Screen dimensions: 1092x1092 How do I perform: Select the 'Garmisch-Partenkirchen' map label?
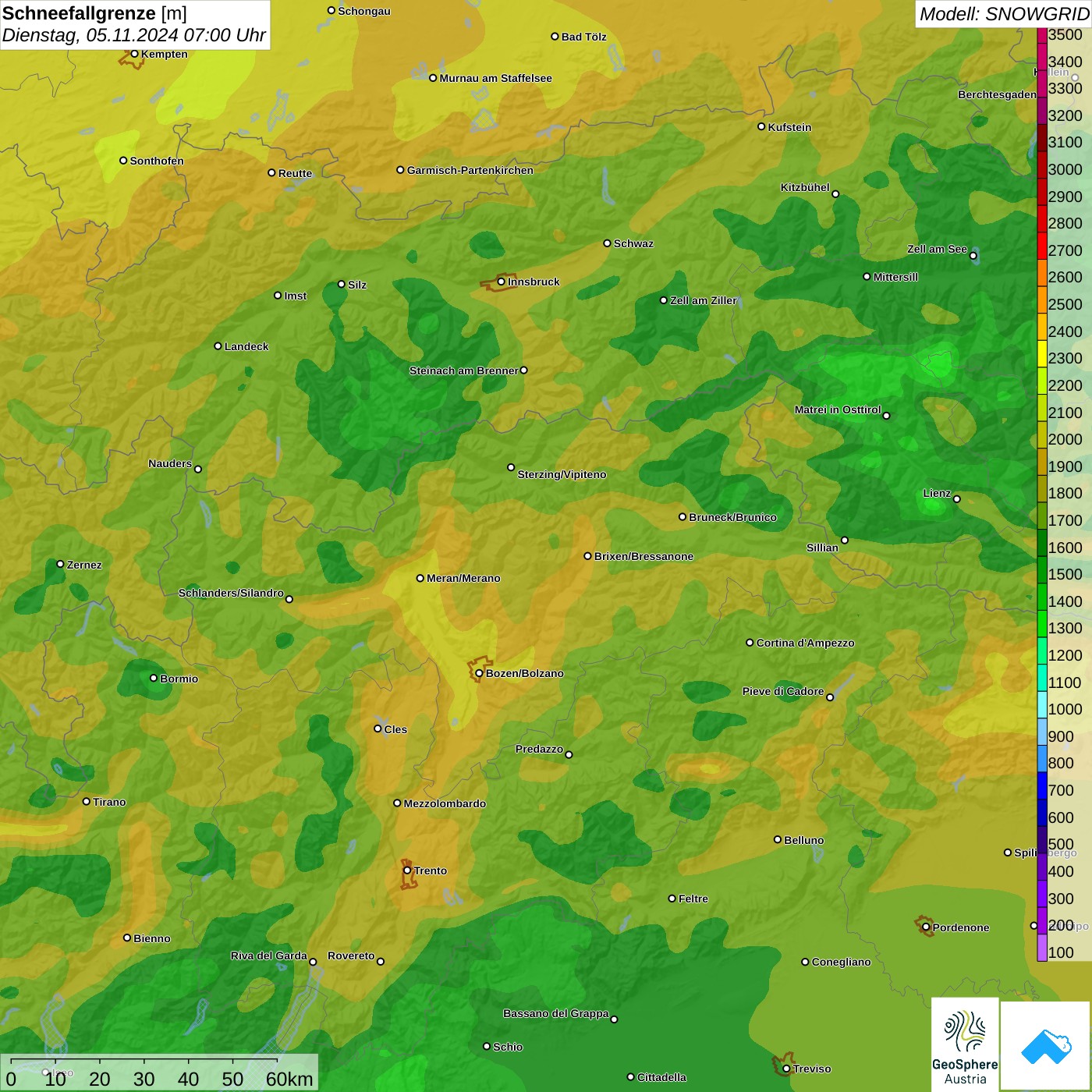pos(470,170)
